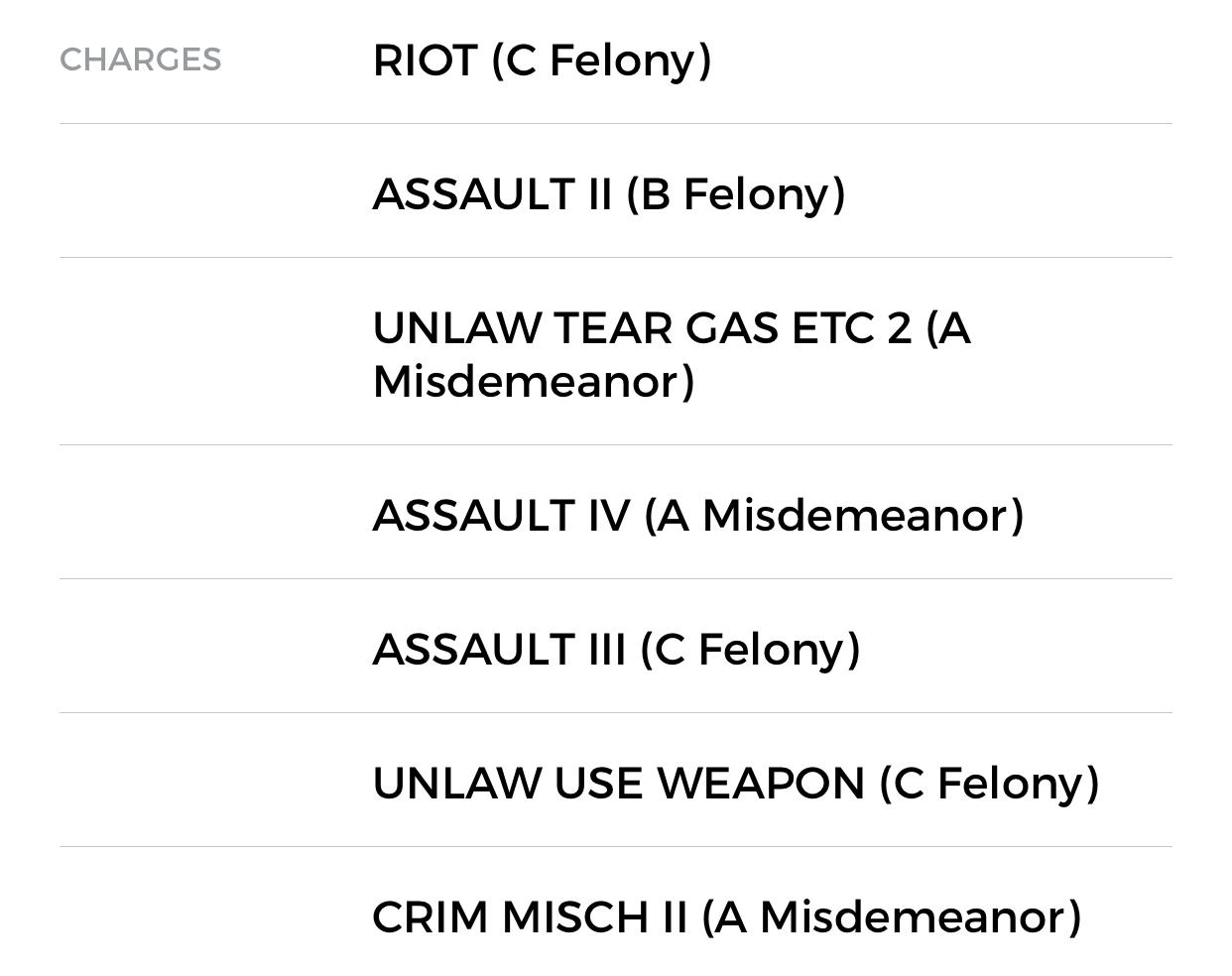Select the RIOT charge name

pyautogui.click(x=425, y=61)
